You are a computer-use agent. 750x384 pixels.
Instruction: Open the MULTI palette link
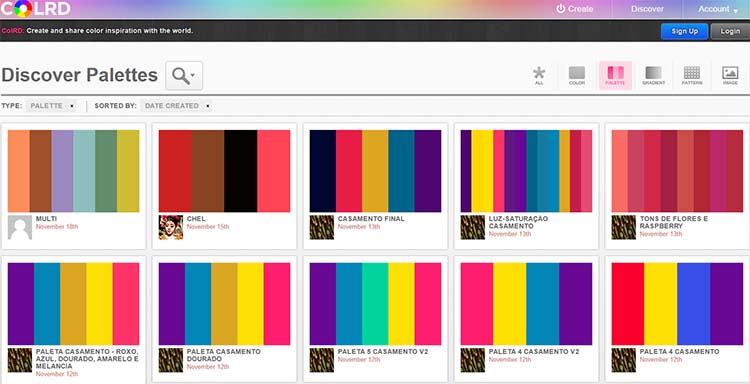pyautogui.click(x=46, y=219)
